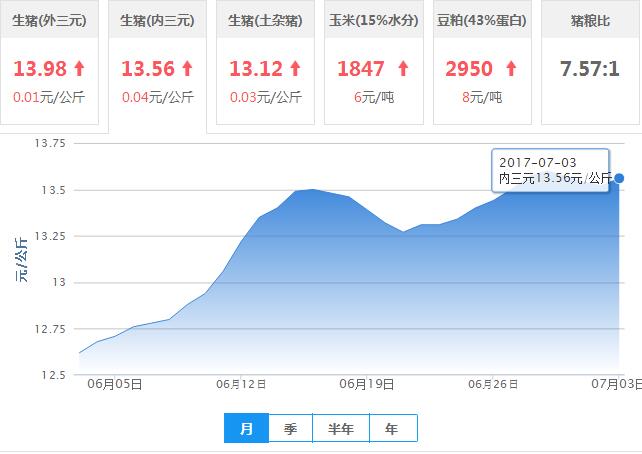
Task: Select the 生猪(外三元) price tab
Action: (x=49, y=62)
